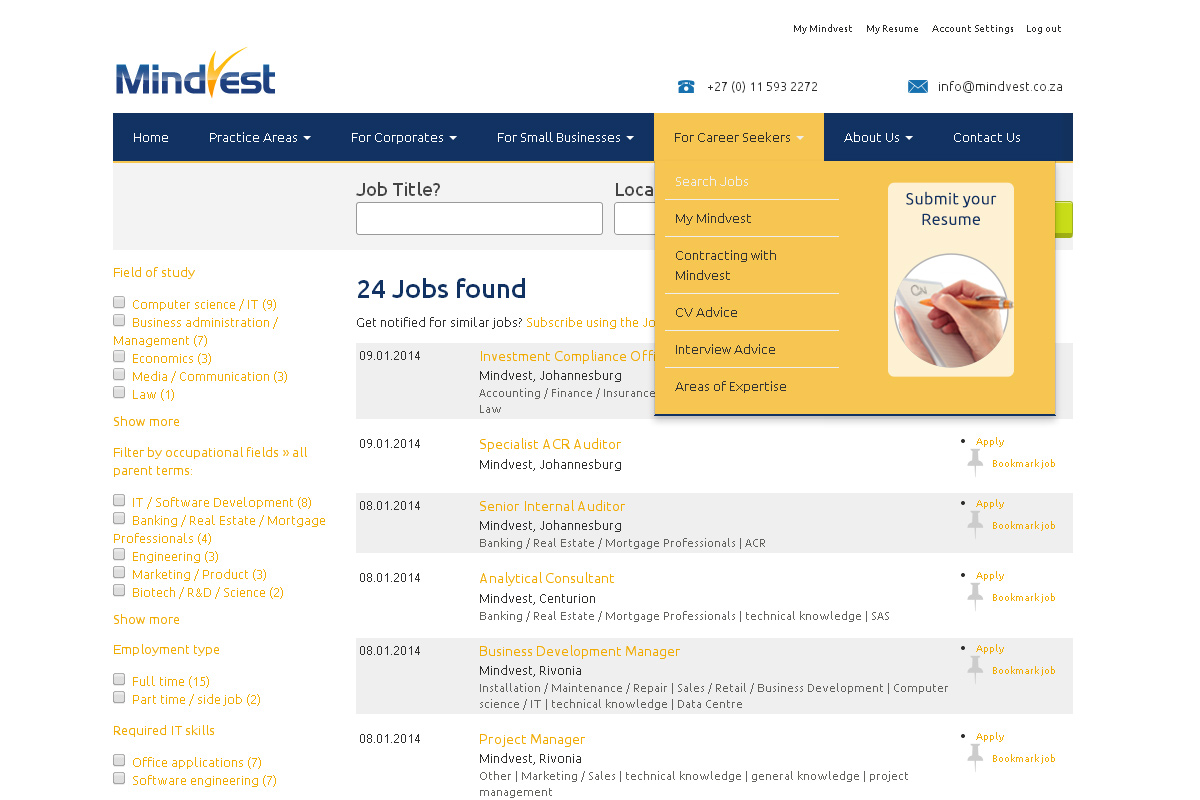Tick the Full time employment checkbox
This screenshot has width=1200, height=800.
point(120,680)
